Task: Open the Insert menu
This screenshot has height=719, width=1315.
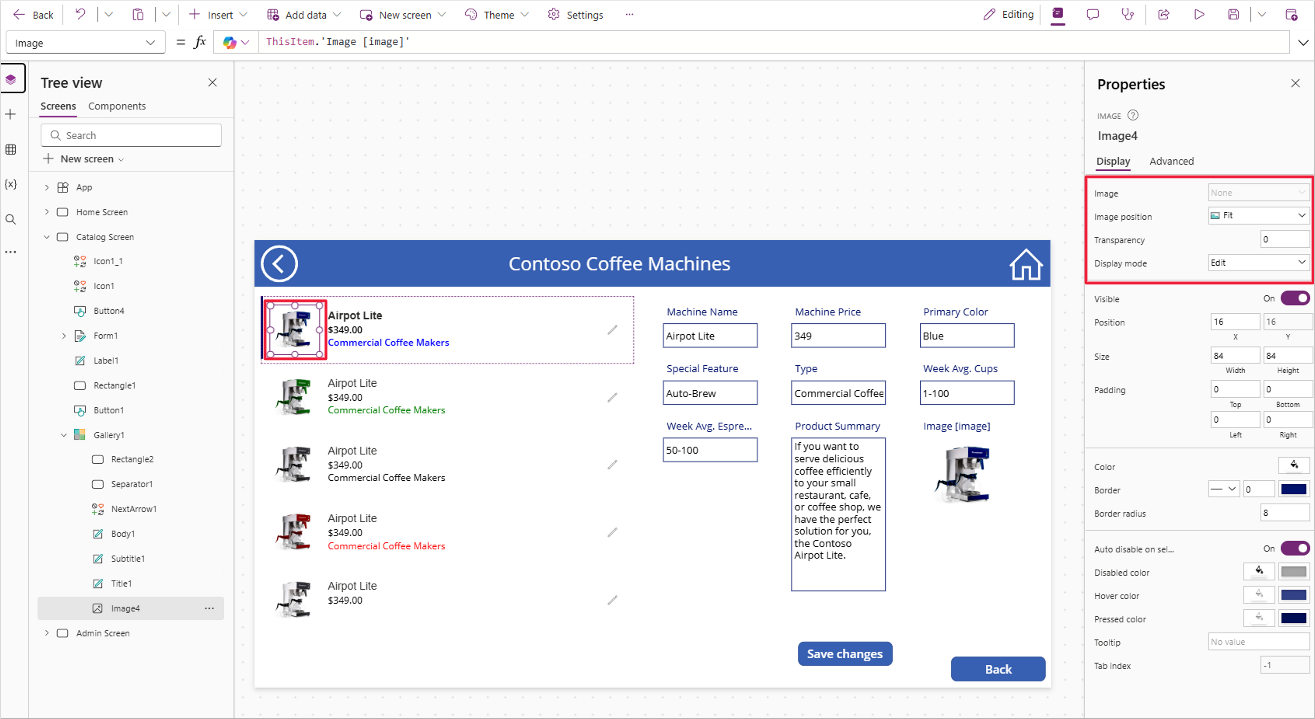Action: (x=218, y=15)
